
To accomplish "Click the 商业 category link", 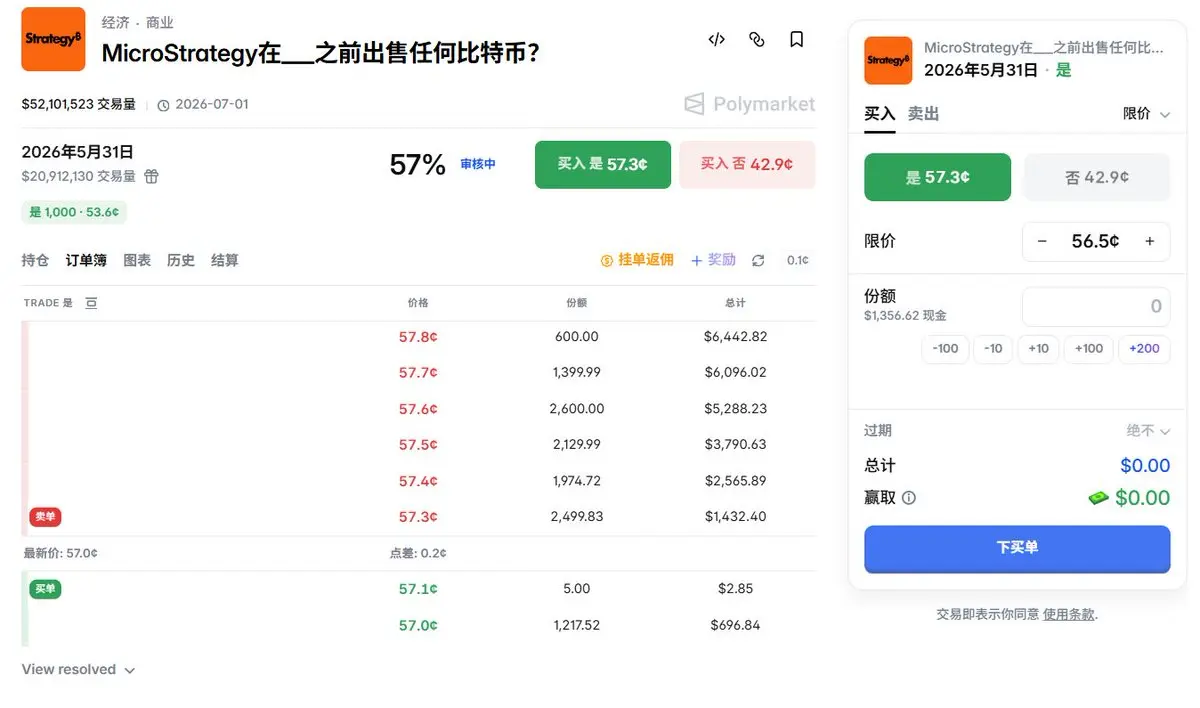I will coord(159,22).
